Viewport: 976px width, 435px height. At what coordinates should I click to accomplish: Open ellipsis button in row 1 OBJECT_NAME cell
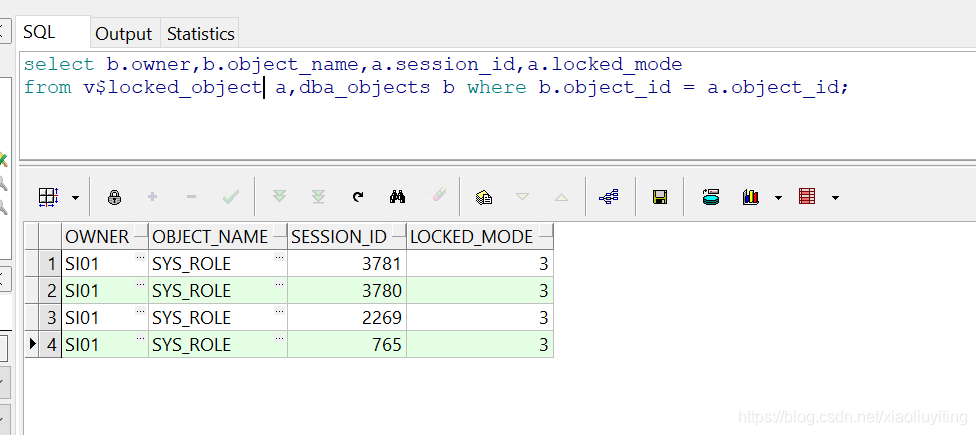click(x=279, y=257)
